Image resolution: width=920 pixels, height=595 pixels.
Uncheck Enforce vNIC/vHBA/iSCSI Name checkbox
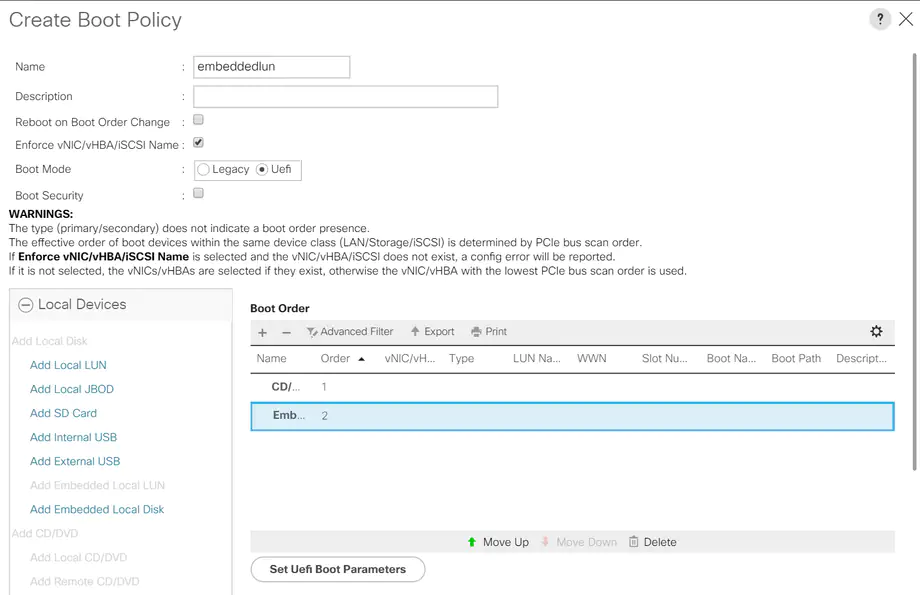(x=198, y=143)
